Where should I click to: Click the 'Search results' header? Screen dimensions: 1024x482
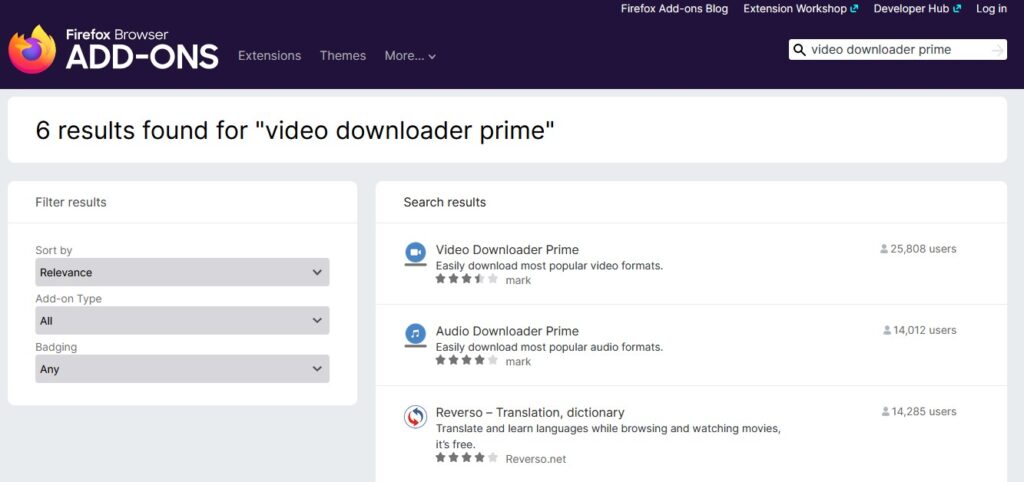tap(445, 202)
